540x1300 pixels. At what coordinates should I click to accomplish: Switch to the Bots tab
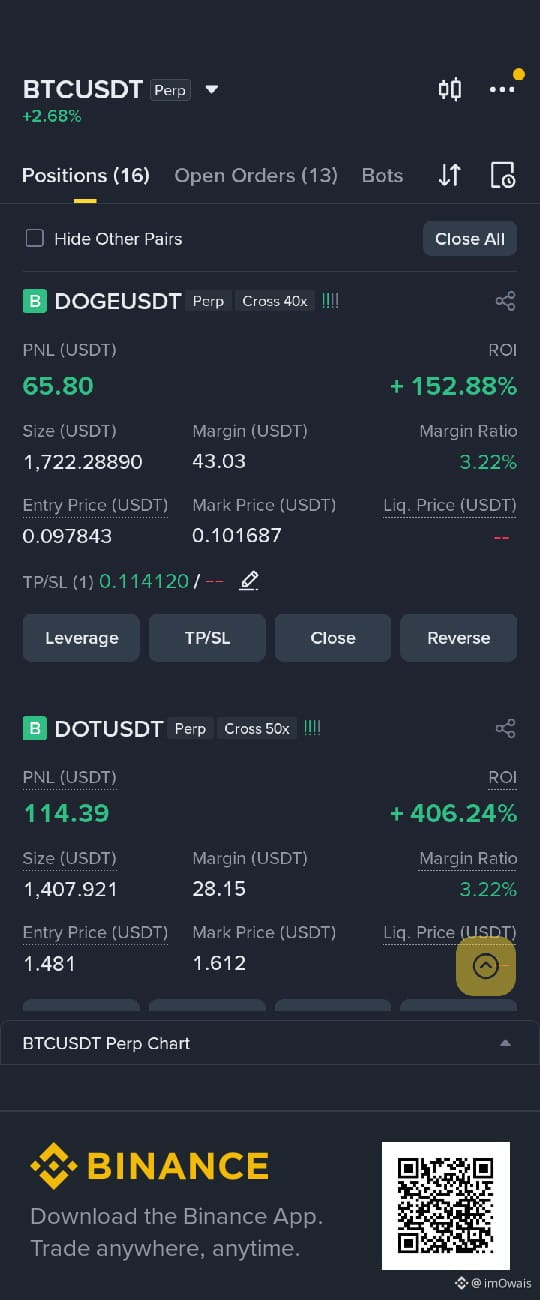coord(382,175)
